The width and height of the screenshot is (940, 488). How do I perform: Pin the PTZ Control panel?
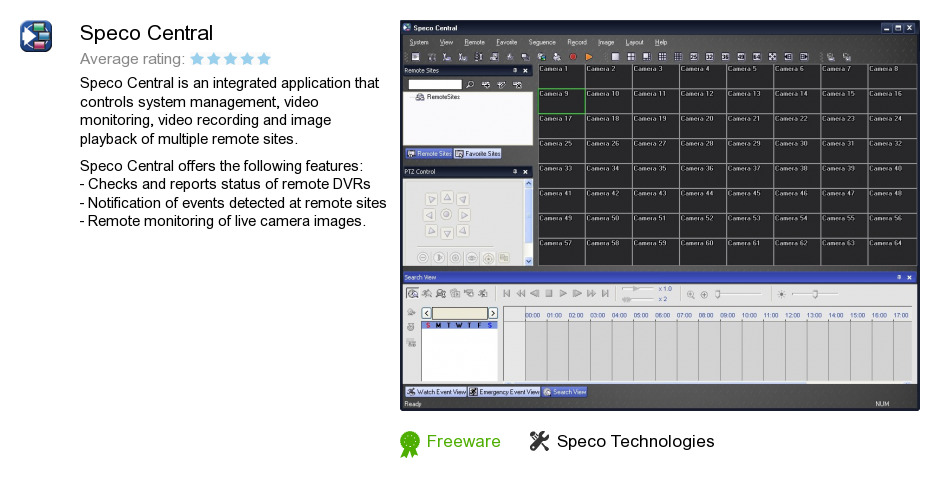click(x=514, y=171)
